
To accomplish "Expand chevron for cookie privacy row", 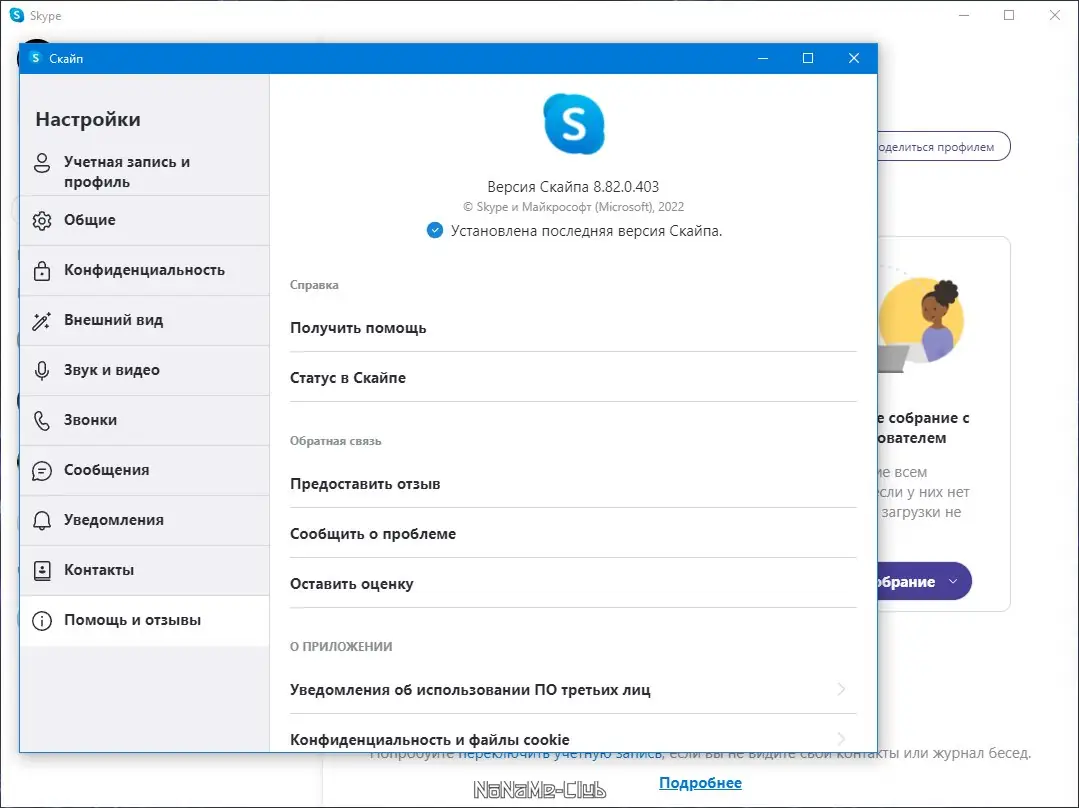I will pyautogui.click(x=842, y=739).
